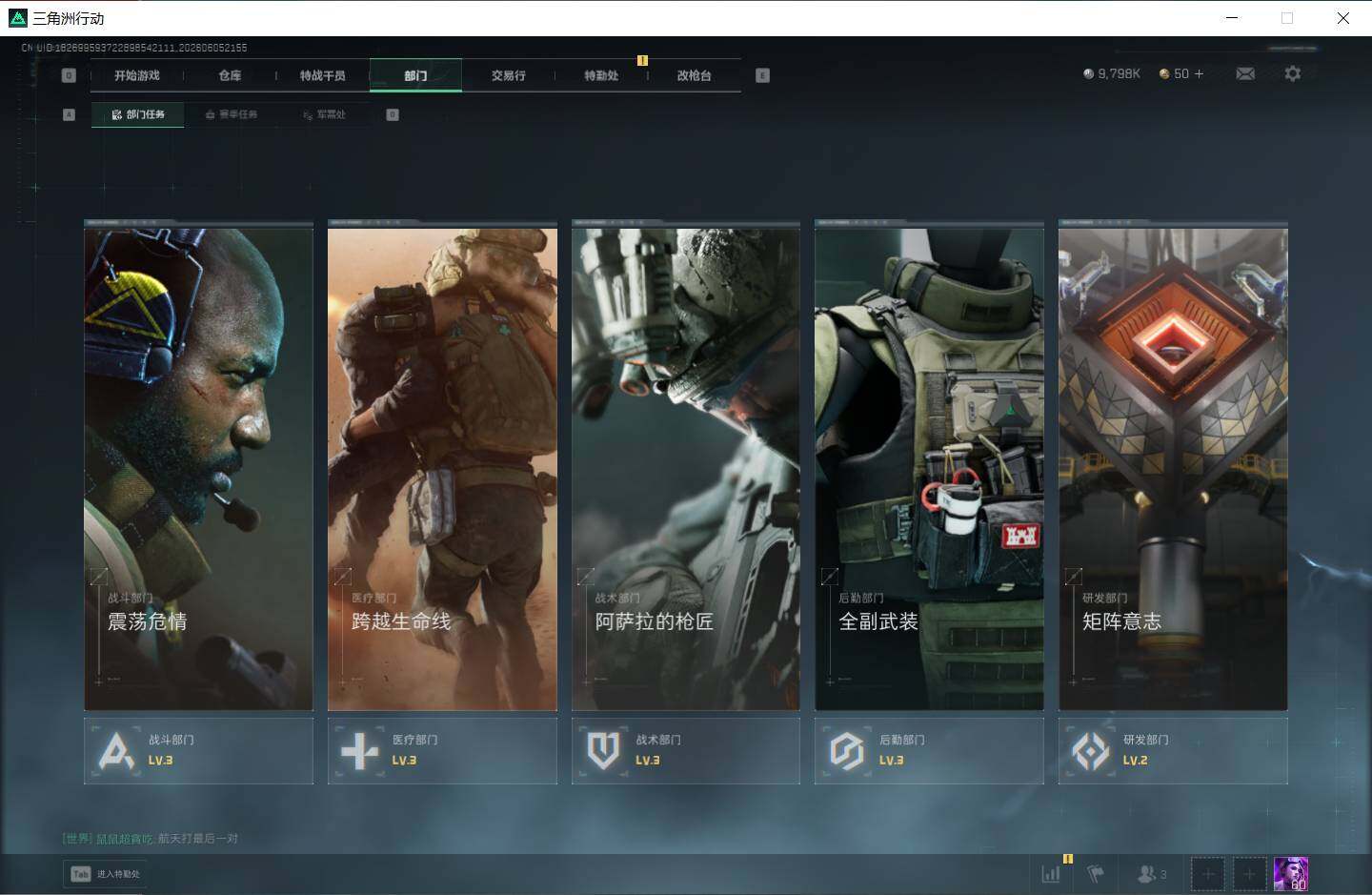Click the 后勤部门 hexagon emblem icon
This screenshot has width=1372, height=895.
(846, 751)
